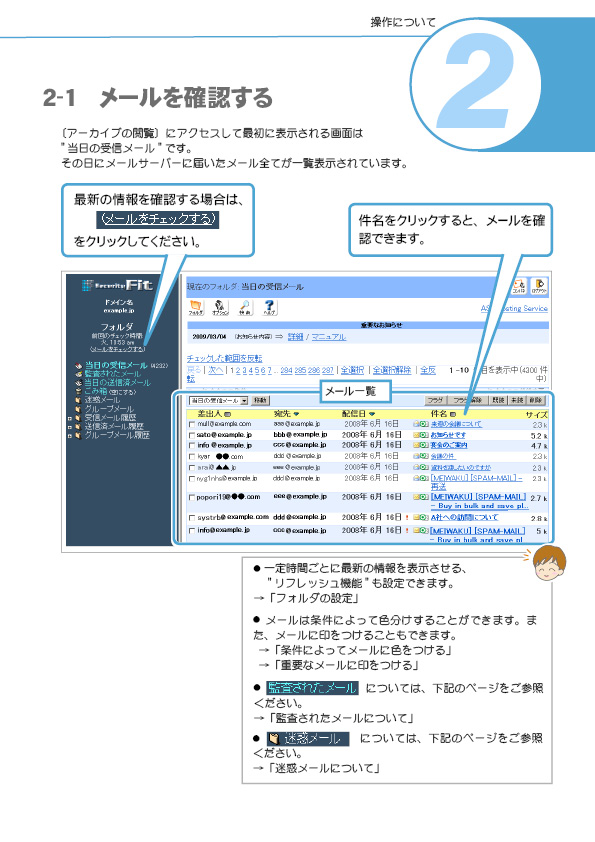Click the 全選択 link

click(x=352, y=370)
